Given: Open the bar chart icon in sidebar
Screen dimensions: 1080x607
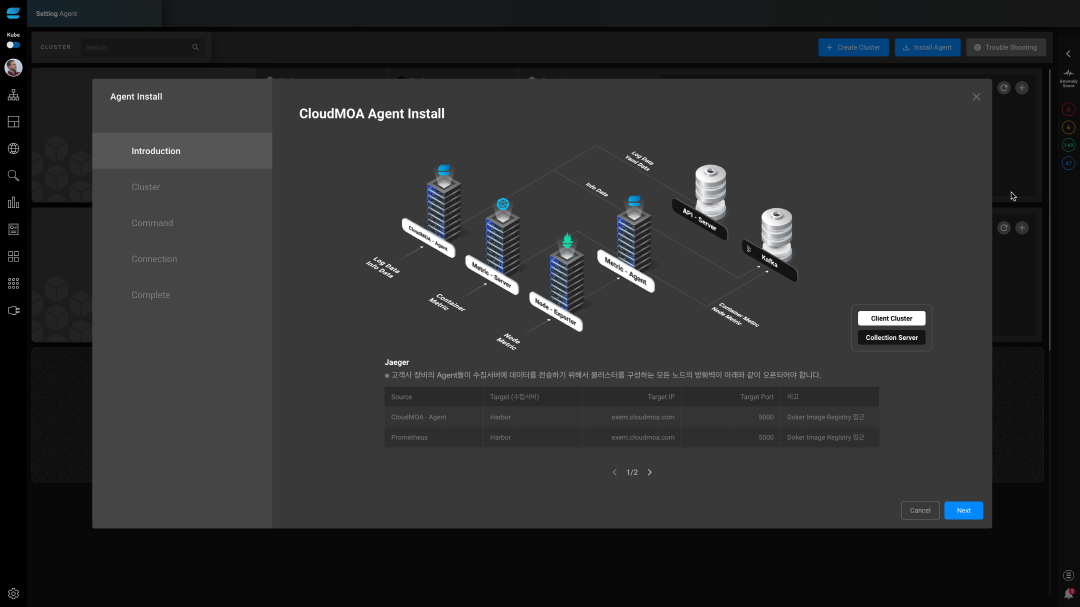Looking at the screenshot, I should pos(13,203).
